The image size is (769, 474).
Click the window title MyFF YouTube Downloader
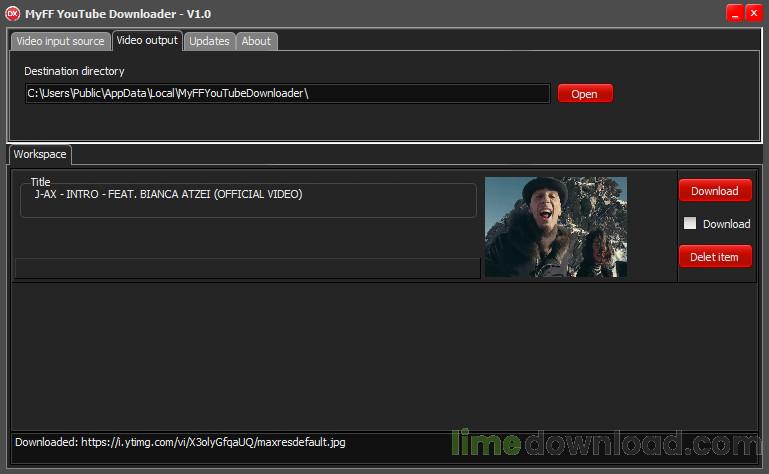pos(118,14)
